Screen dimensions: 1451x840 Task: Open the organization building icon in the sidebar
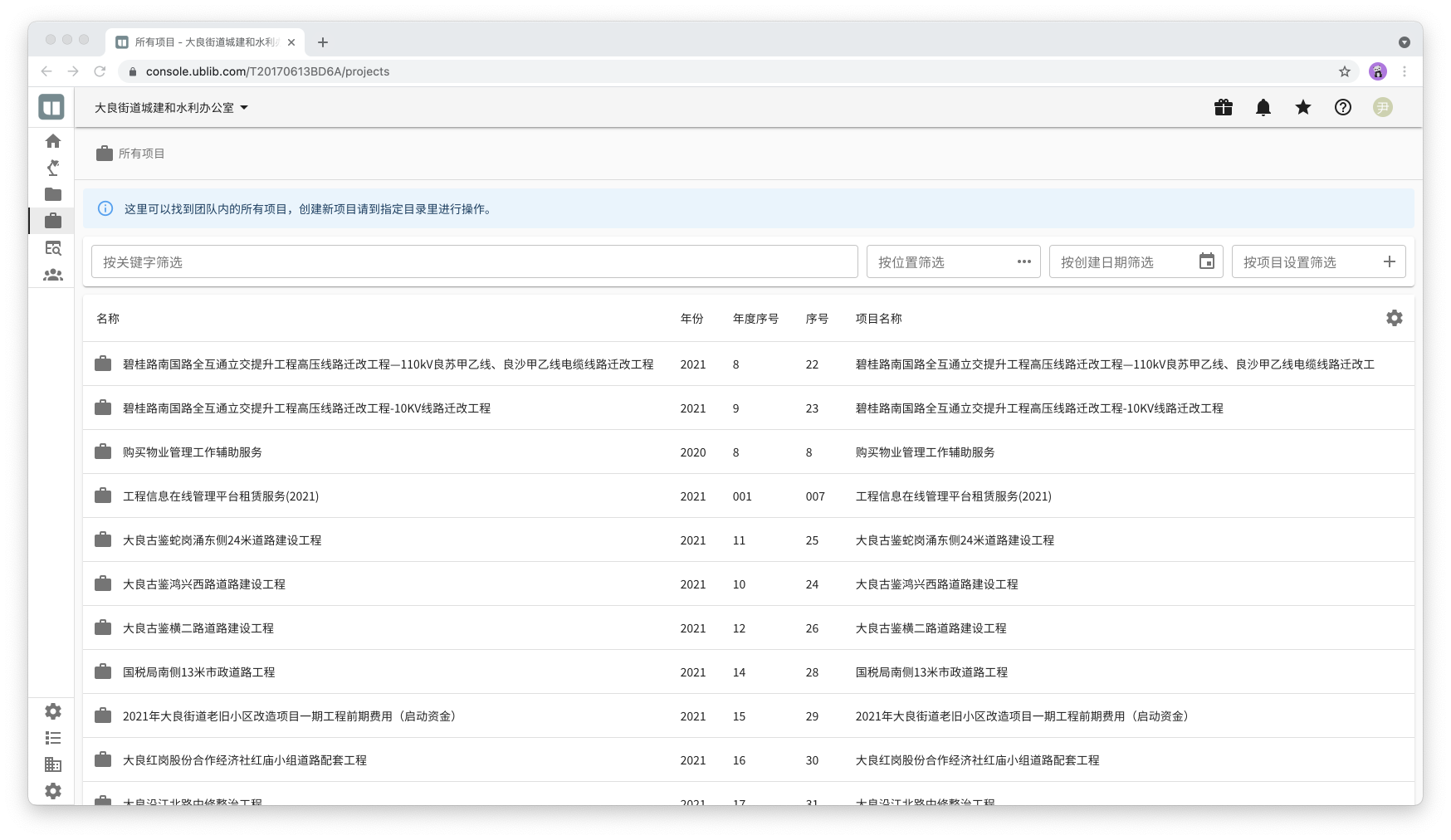(x=53, y=764)
